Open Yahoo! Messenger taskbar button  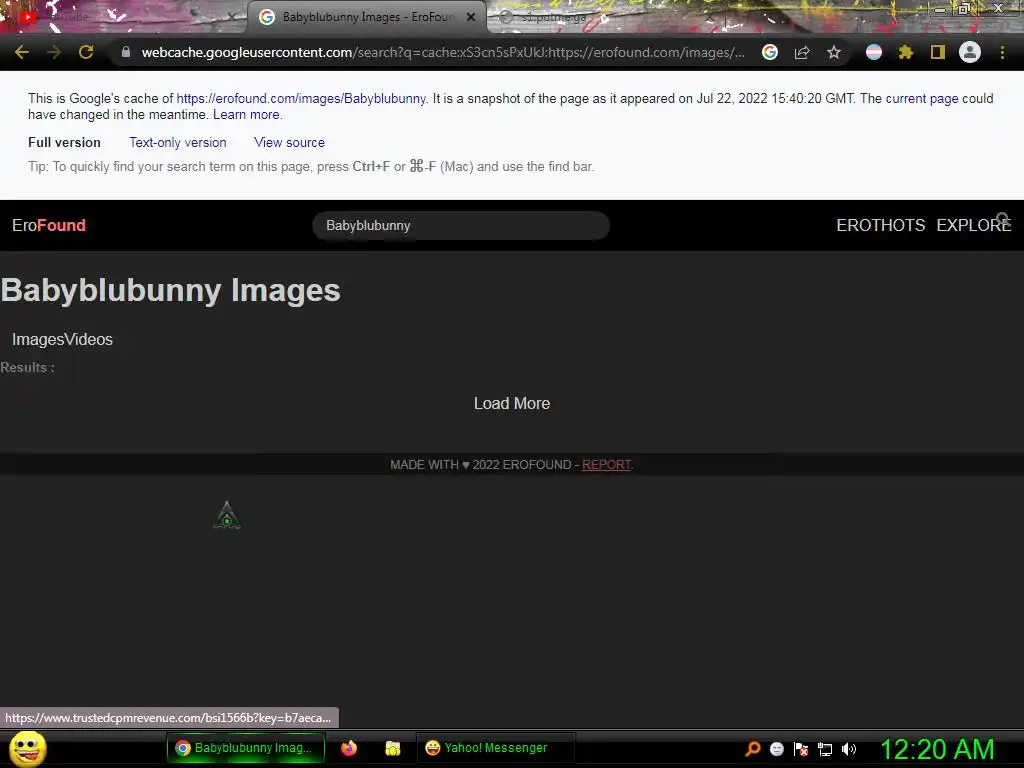[495, 748]
